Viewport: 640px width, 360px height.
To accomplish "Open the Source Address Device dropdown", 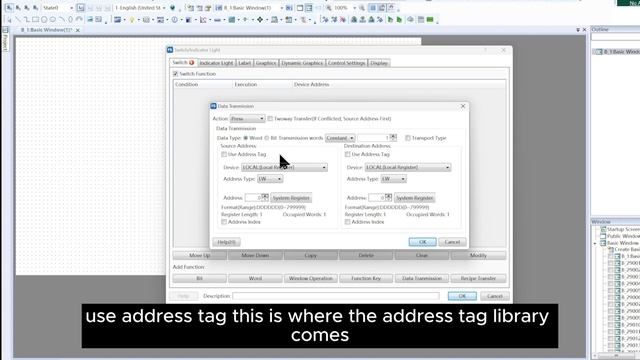I will pos(284,167).
